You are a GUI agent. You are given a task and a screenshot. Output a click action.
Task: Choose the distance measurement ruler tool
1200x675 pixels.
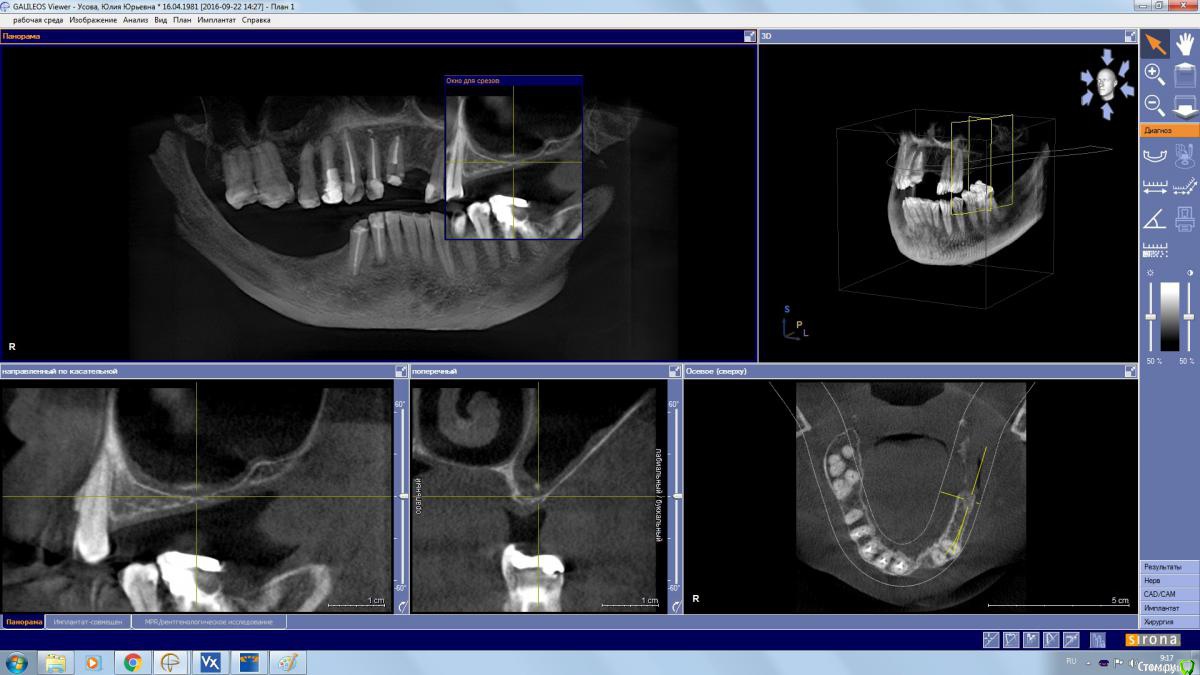[x=1154, y=186]
